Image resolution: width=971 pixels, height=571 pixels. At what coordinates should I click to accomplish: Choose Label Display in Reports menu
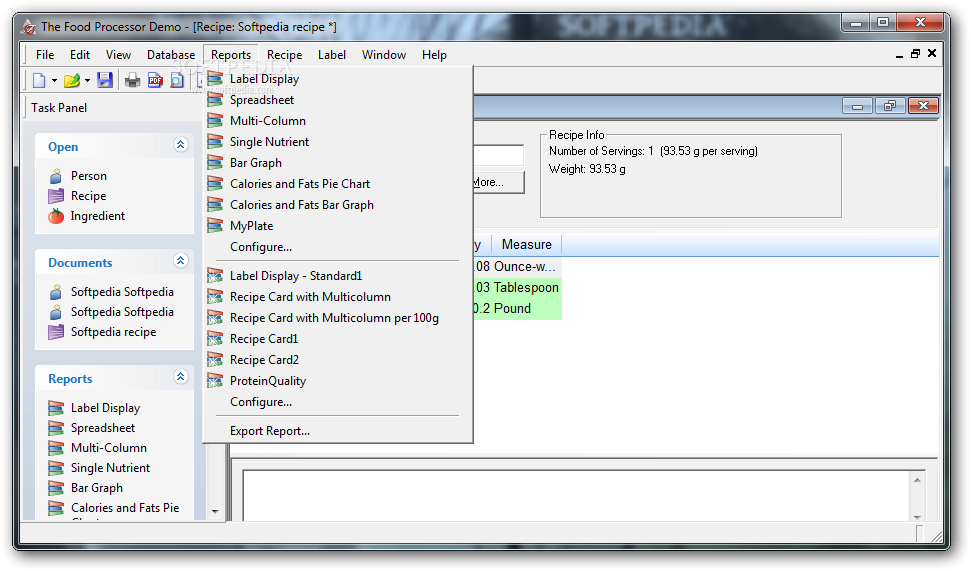(x=338, y=79)
